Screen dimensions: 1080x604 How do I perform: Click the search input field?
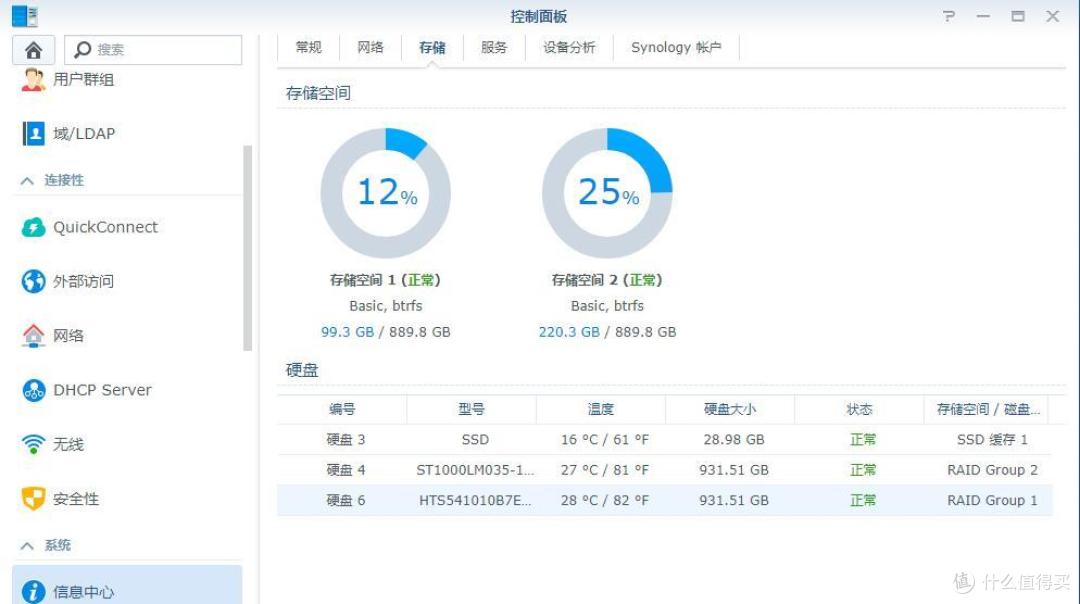[153, 50]
